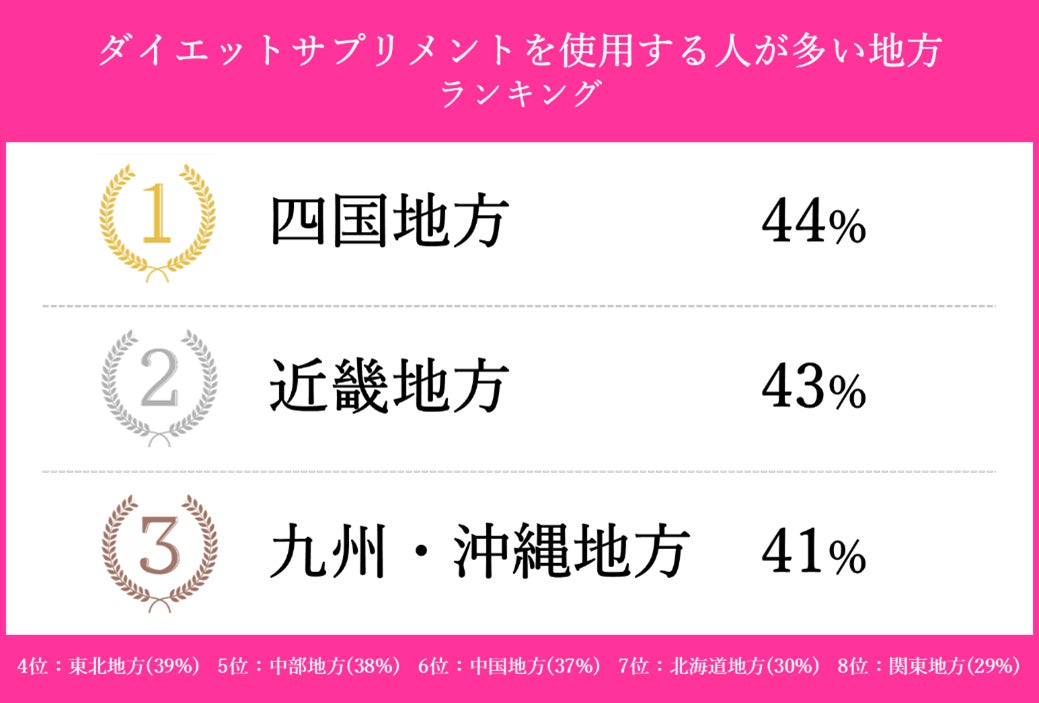
Task: Click the dashed divider below the 近畿地方 row
Action: [519, 471]
